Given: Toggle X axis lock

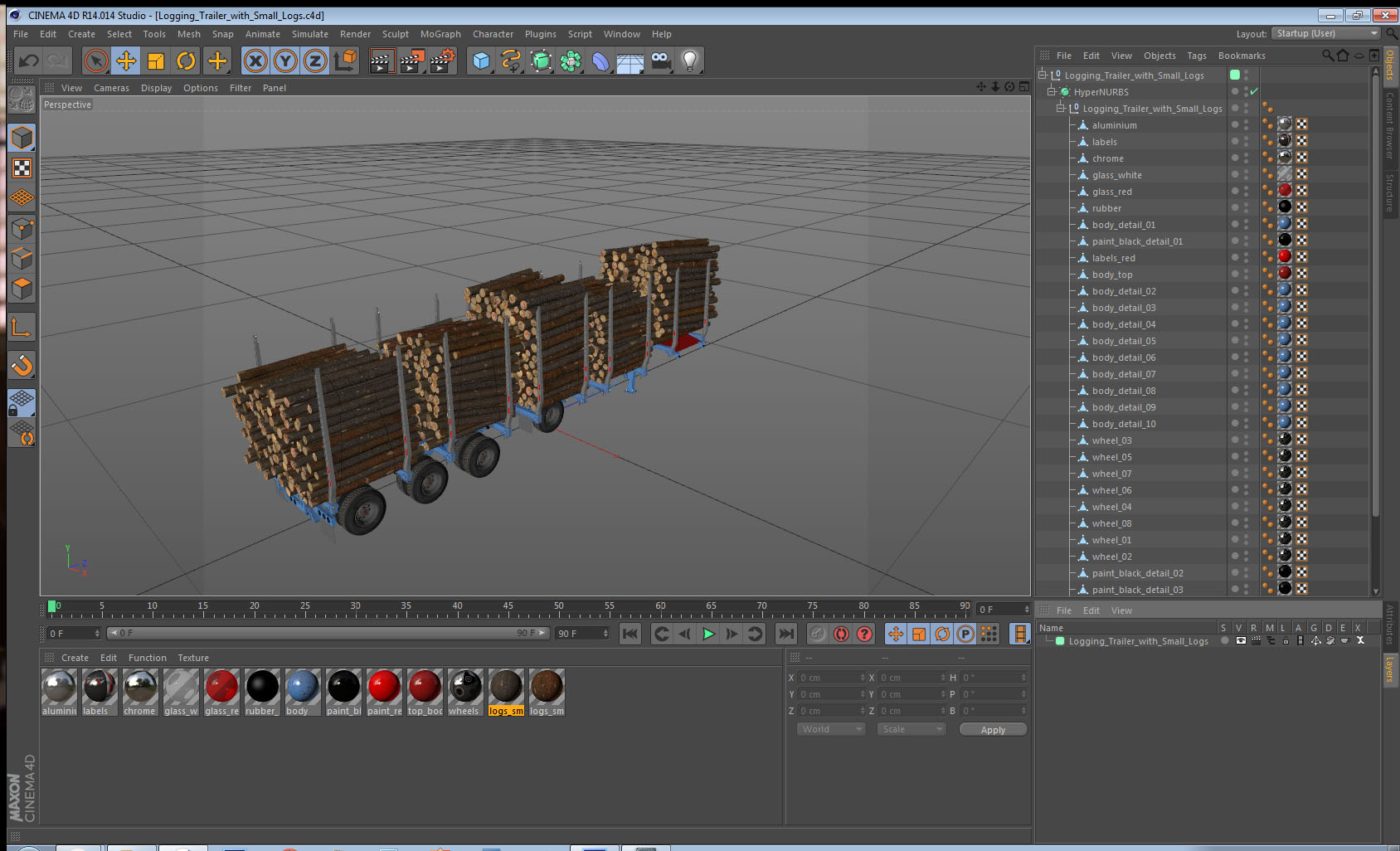Looking at the screenshot, I should 255,61.
